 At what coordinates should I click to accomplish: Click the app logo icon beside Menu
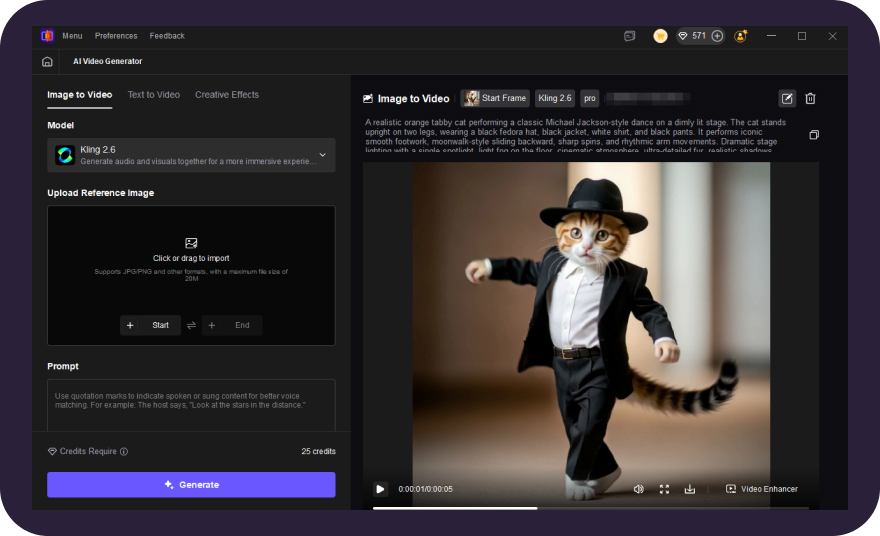click(47, 36)
